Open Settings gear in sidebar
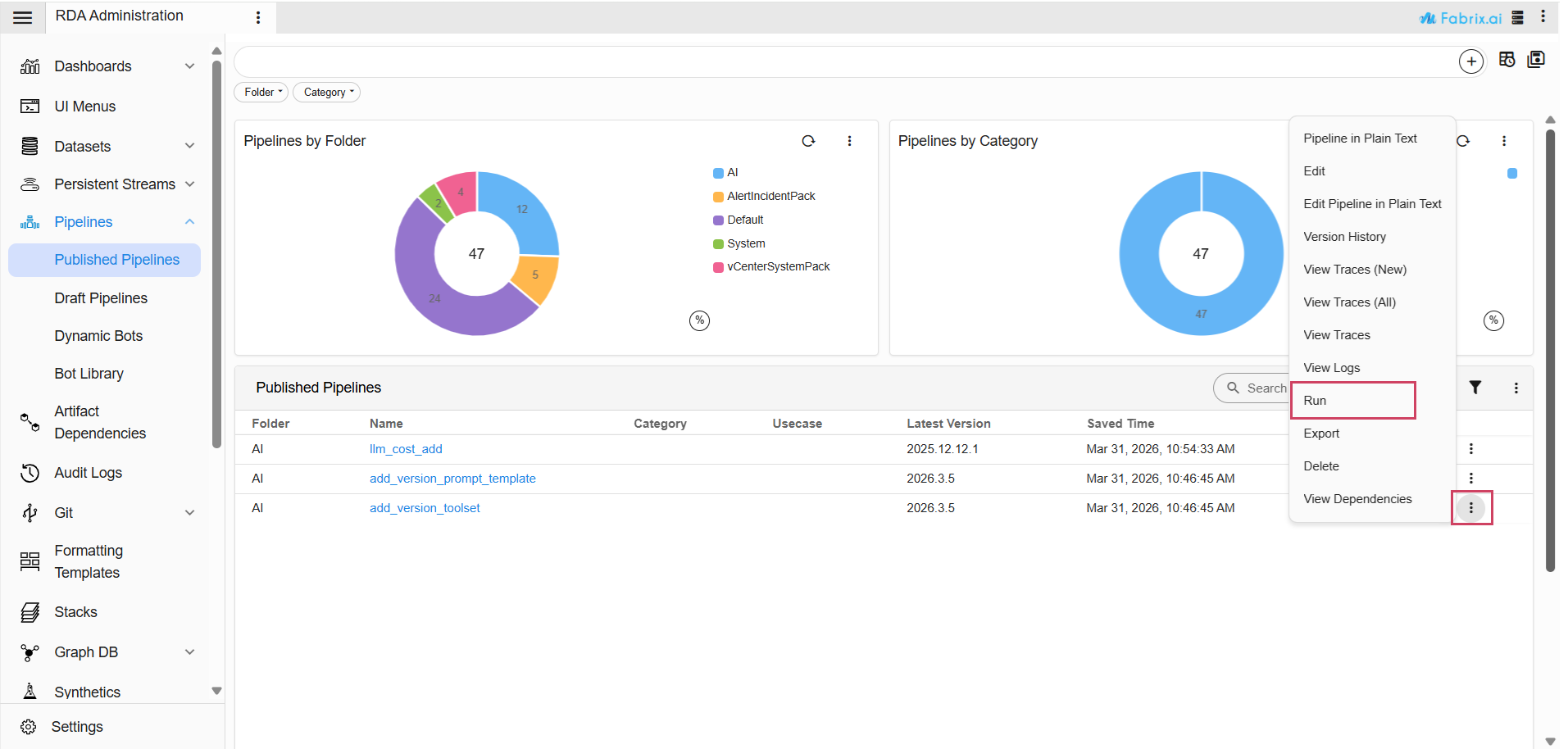 29,727
